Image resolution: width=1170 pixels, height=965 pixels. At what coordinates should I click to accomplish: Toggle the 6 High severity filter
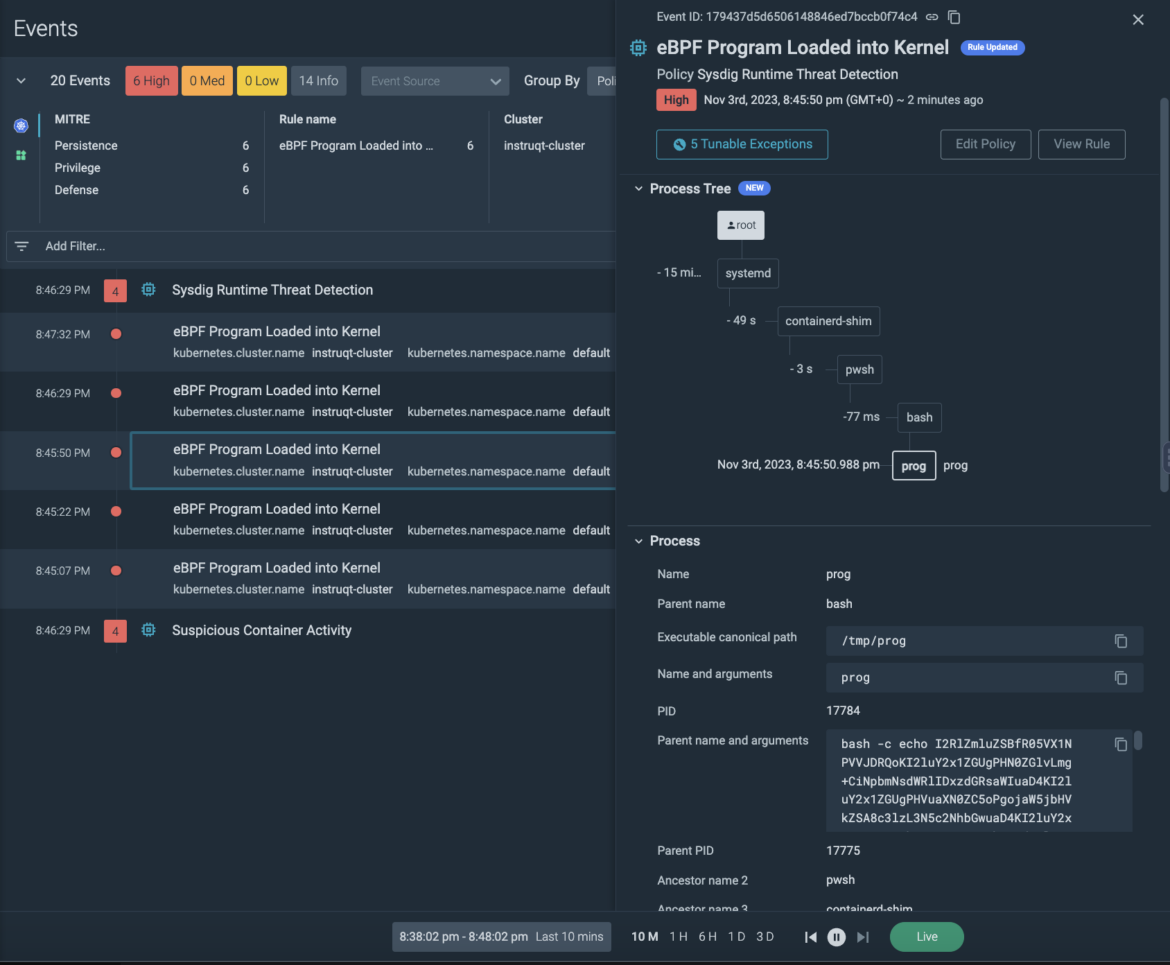[151, 81]
